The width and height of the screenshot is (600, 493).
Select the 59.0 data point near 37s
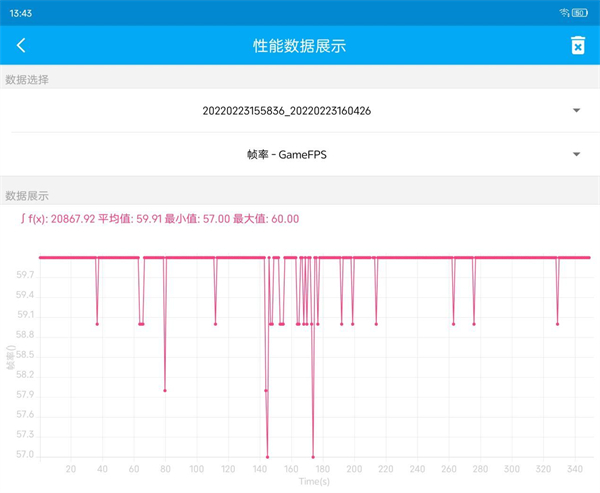tap(97, 324)
